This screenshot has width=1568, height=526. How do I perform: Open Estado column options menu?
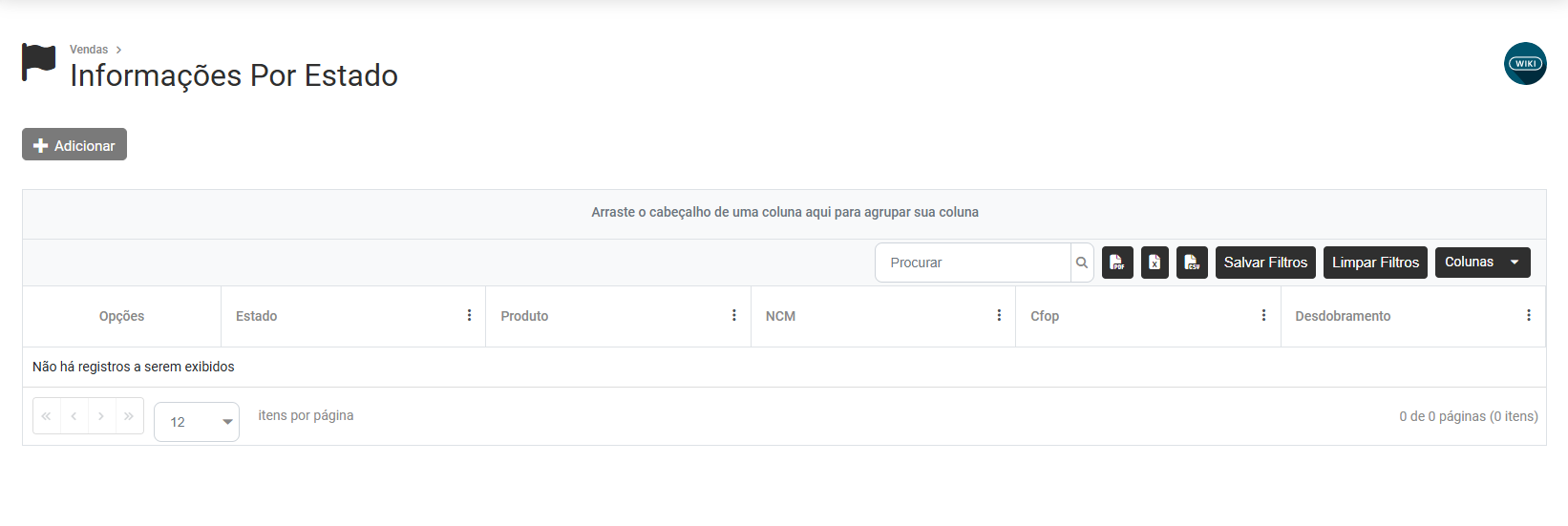[469, 316]
